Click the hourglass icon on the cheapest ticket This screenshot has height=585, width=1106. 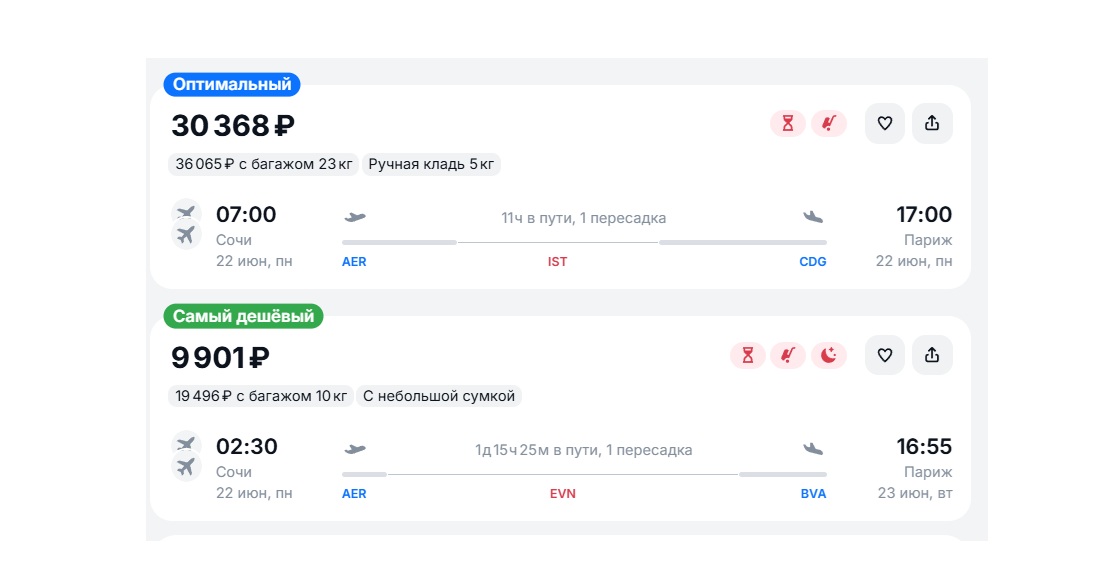coord(748,355)
